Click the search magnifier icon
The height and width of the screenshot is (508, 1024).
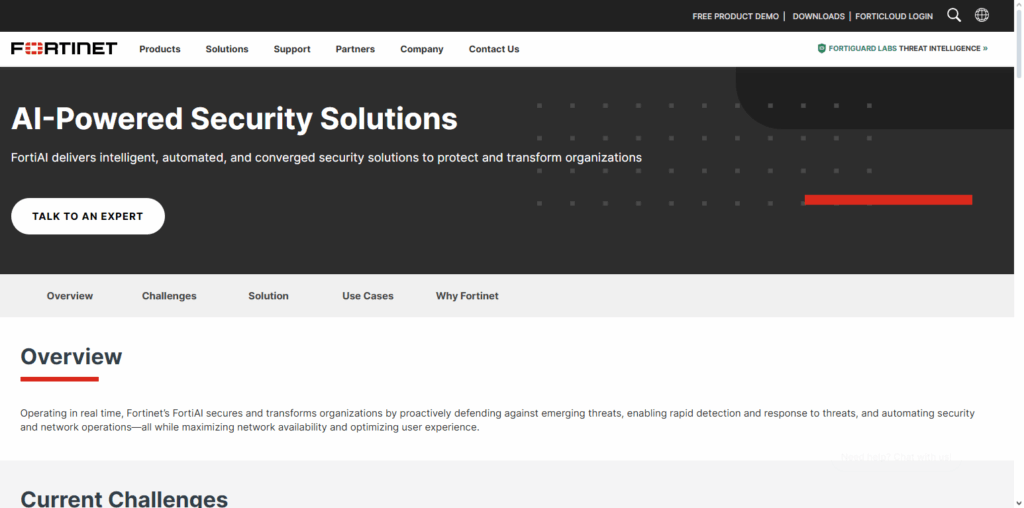(953, 16)
